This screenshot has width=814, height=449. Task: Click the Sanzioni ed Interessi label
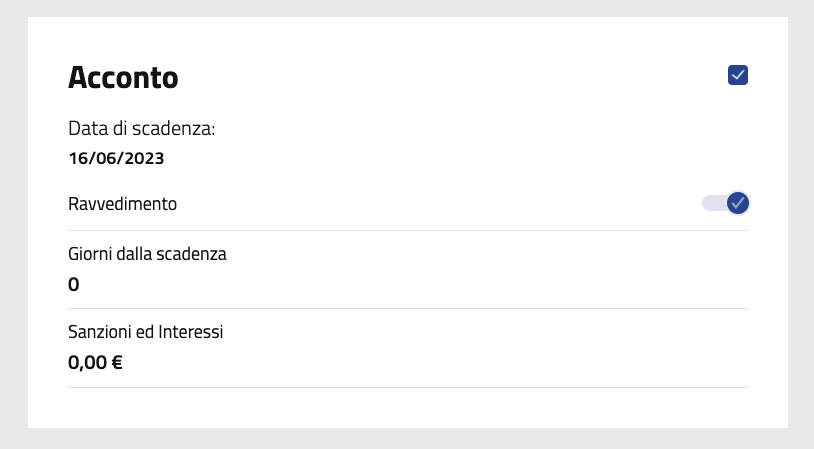[145, 332]
